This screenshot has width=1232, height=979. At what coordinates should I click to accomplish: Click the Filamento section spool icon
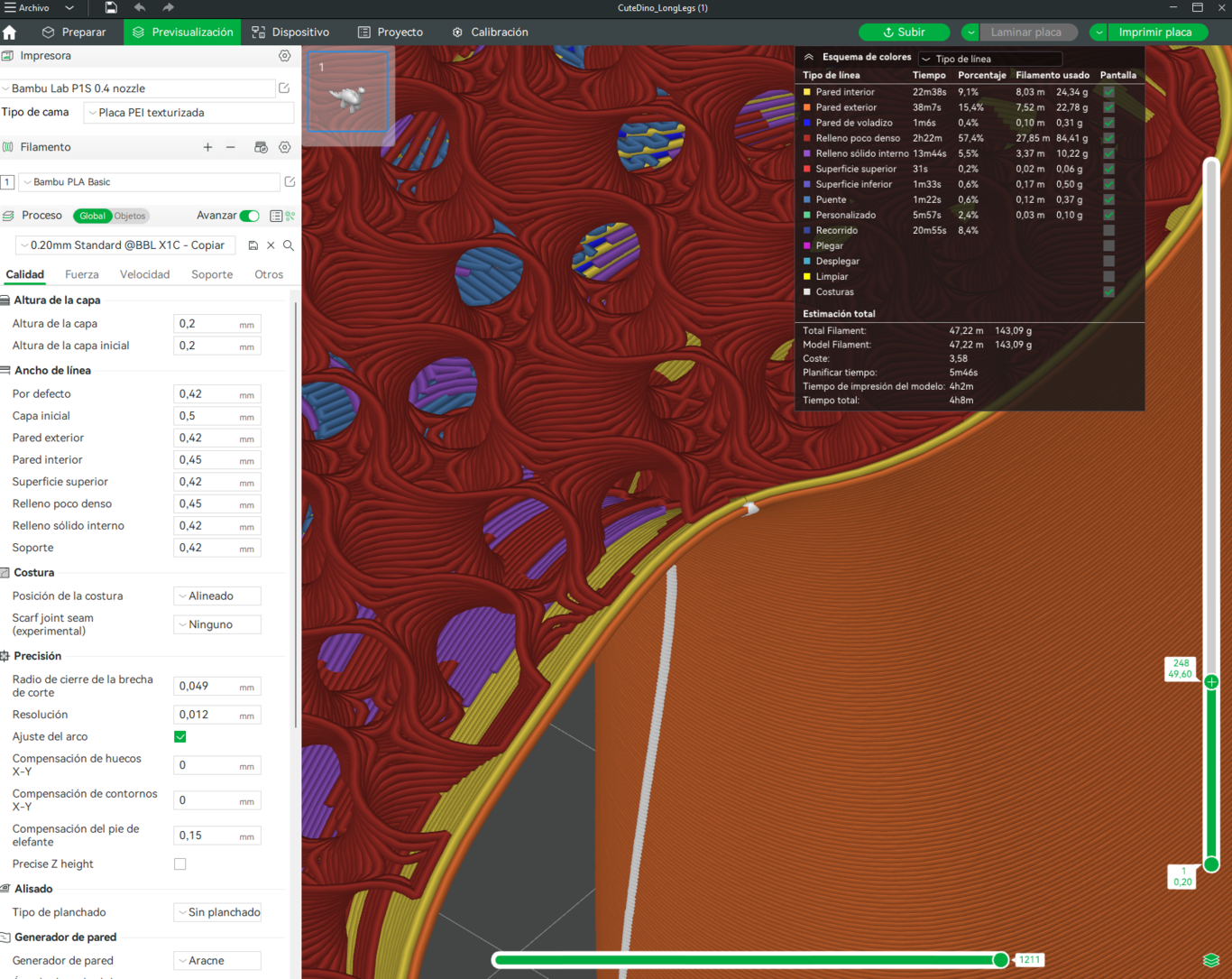(x=7, y=147)
